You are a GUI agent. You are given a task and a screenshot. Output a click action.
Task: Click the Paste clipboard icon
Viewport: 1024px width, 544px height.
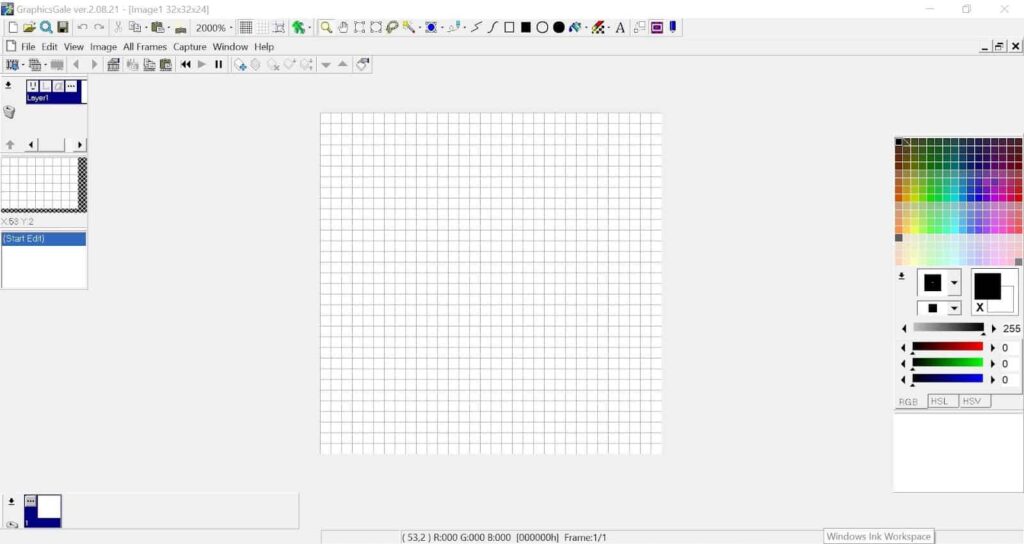click(x=157, y=27)
